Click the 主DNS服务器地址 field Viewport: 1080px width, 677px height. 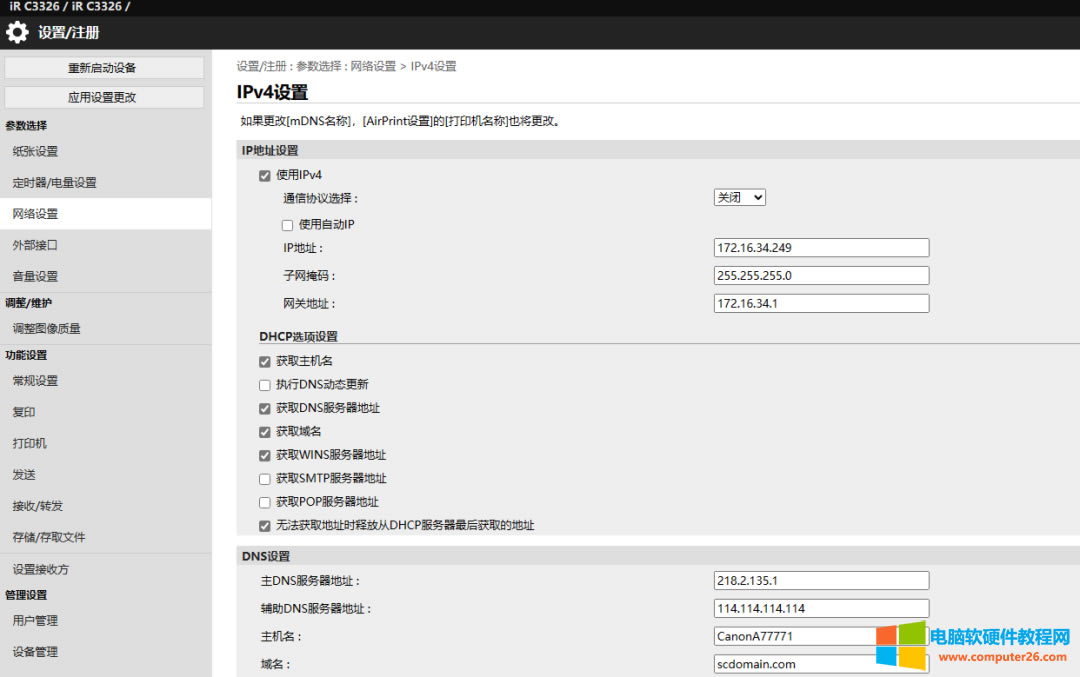pos(821,580)
